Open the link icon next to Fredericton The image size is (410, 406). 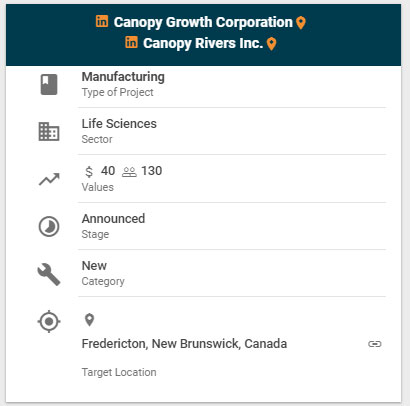pyautogui.click(x=375, y=344)
